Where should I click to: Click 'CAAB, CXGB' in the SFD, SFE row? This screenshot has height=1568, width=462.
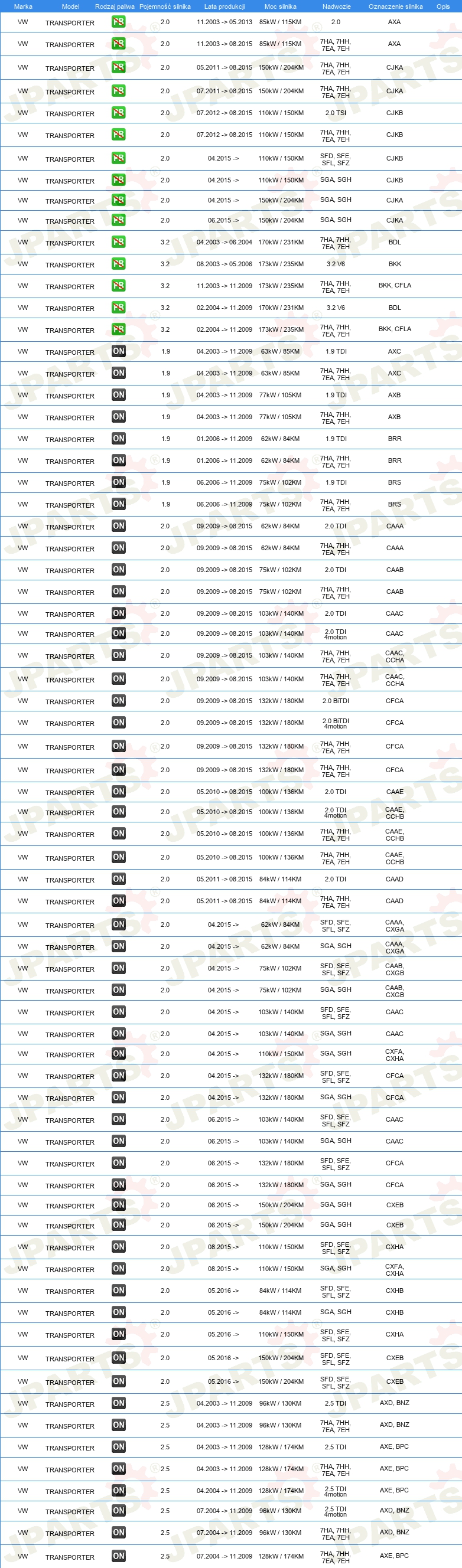coord(394,969)
